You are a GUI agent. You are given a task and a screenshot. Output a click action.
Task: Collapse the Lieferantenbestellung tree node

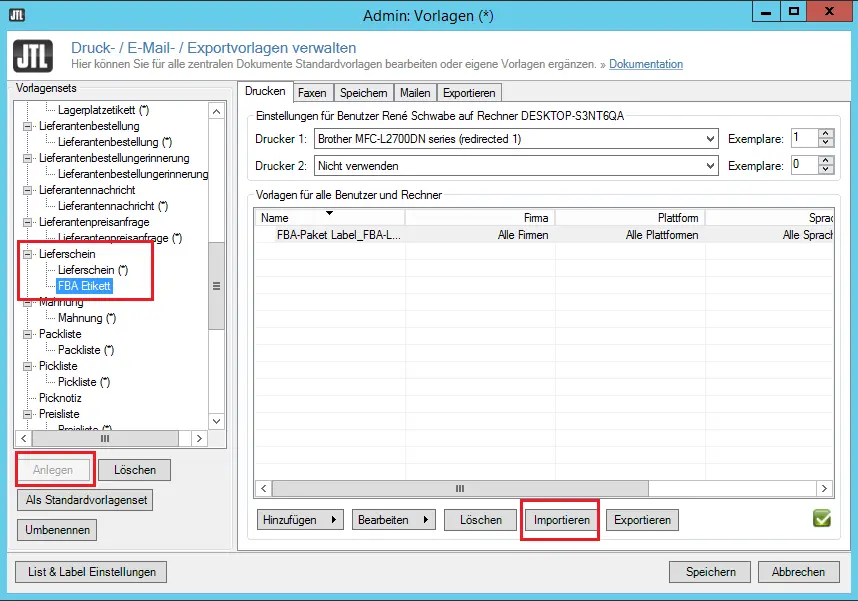27,126
